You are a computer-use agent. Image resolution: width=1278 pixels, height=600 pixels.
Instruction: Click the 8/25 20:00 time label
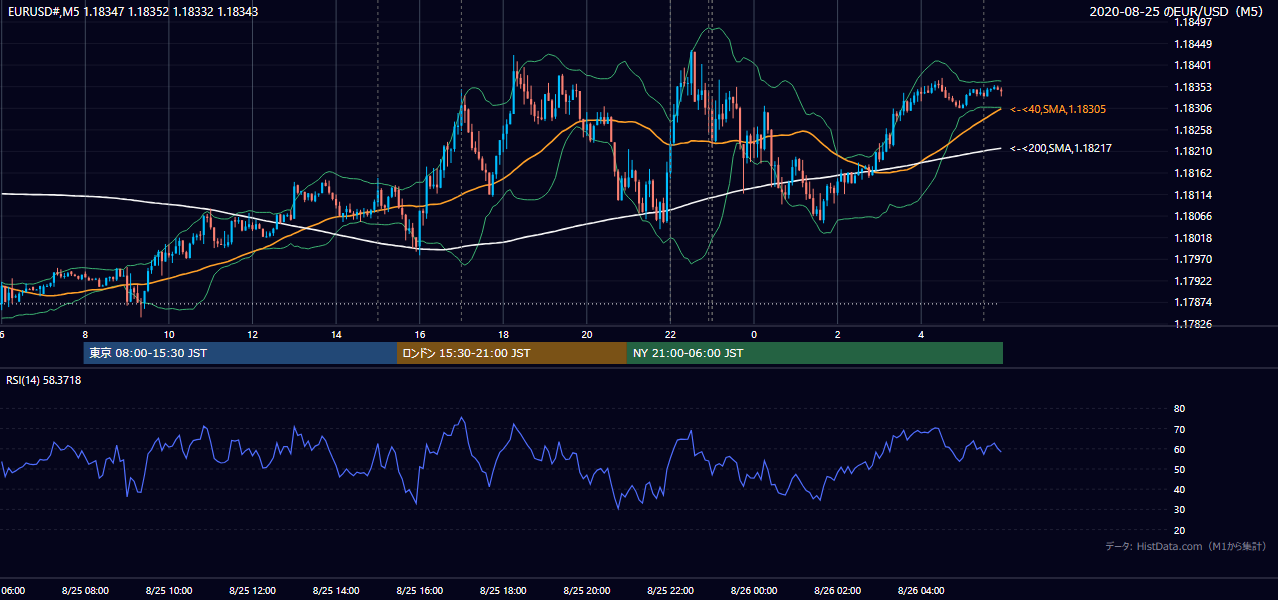[587, 590]
